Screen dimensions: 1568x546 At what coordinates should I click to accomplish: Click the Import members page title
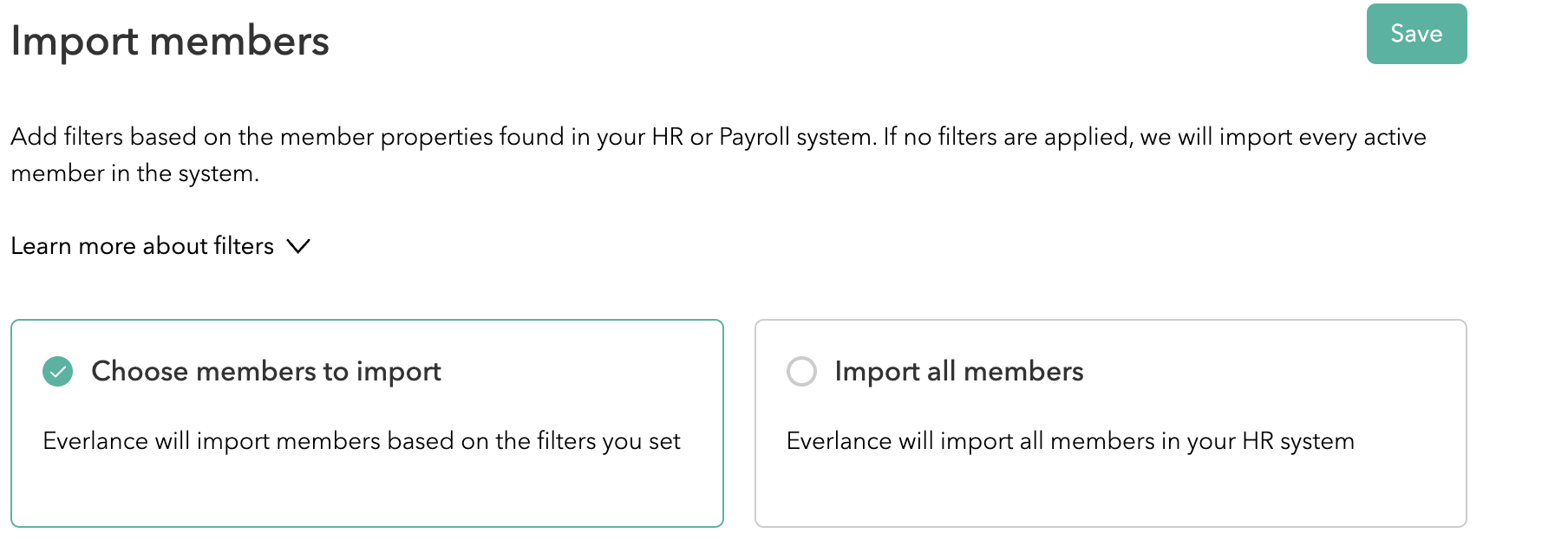point(170,41)
